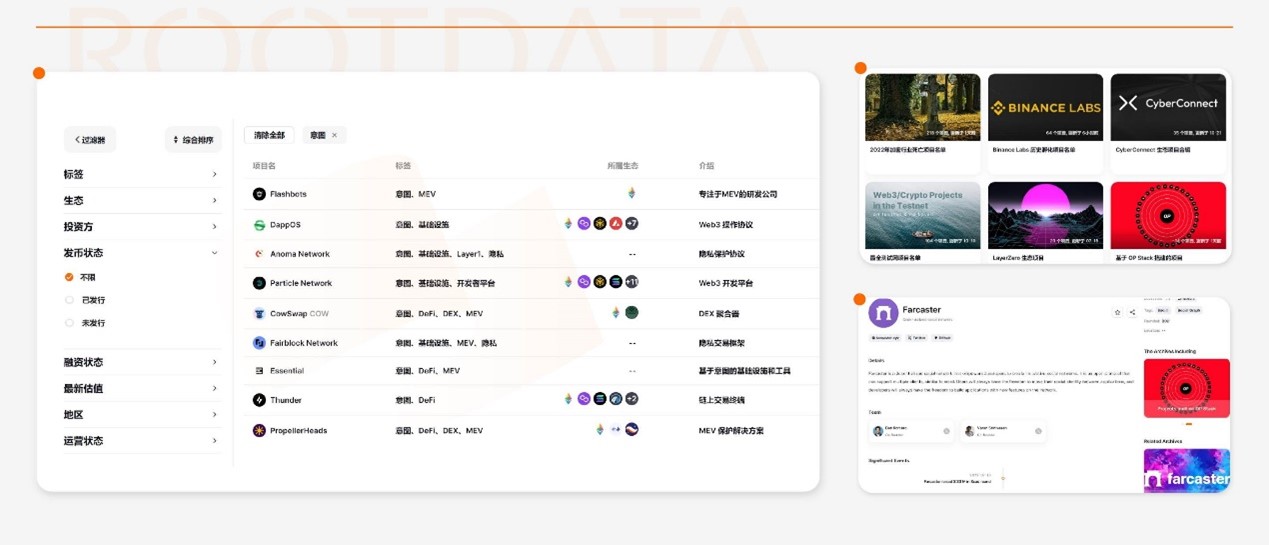The image size is (1269, 545).
Task: Open the 综合排序 sort dropdown
Action: [193, 140]
